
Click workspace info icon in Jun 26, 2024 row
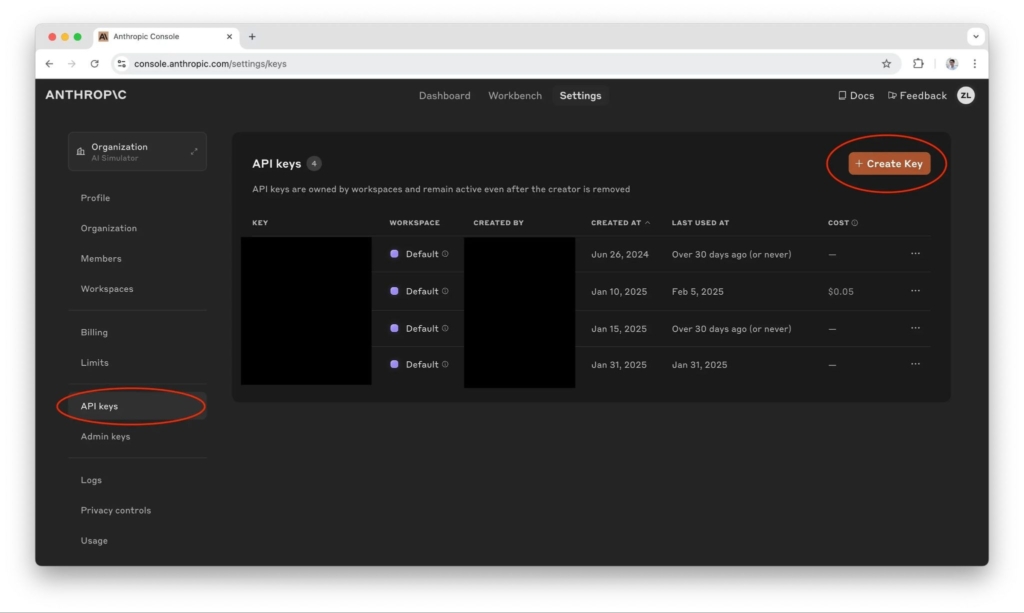point(445,254)
